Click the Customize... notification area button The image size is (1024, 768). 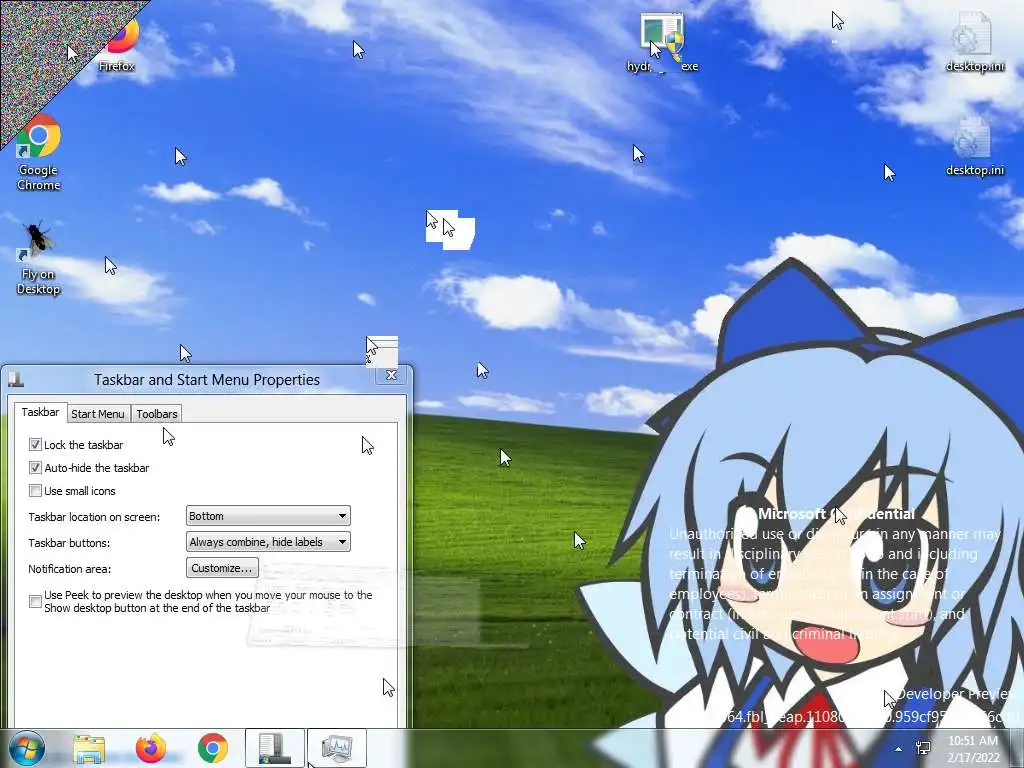point(222,568)
